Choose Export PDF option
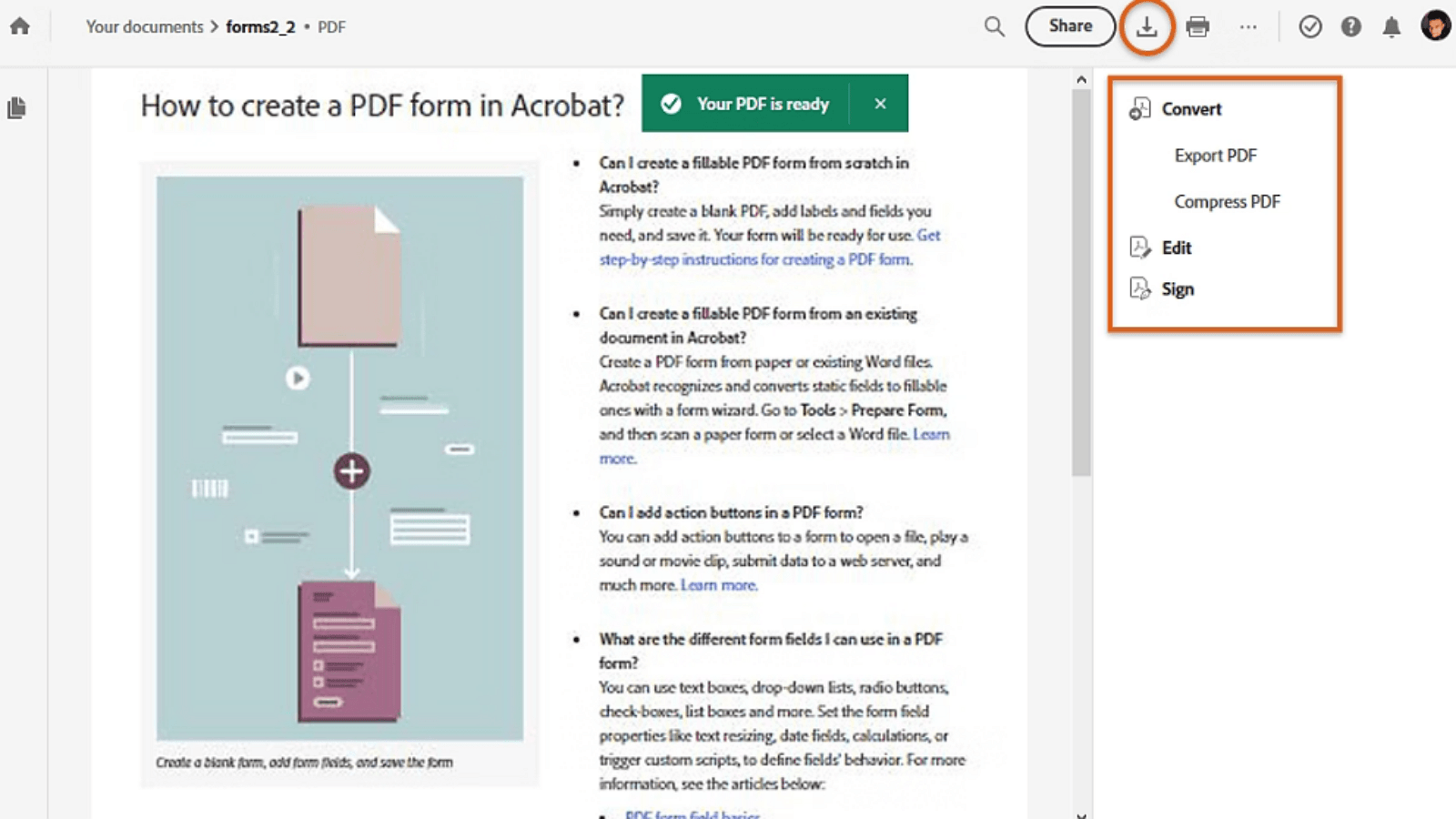 [x=1215, y=156]
